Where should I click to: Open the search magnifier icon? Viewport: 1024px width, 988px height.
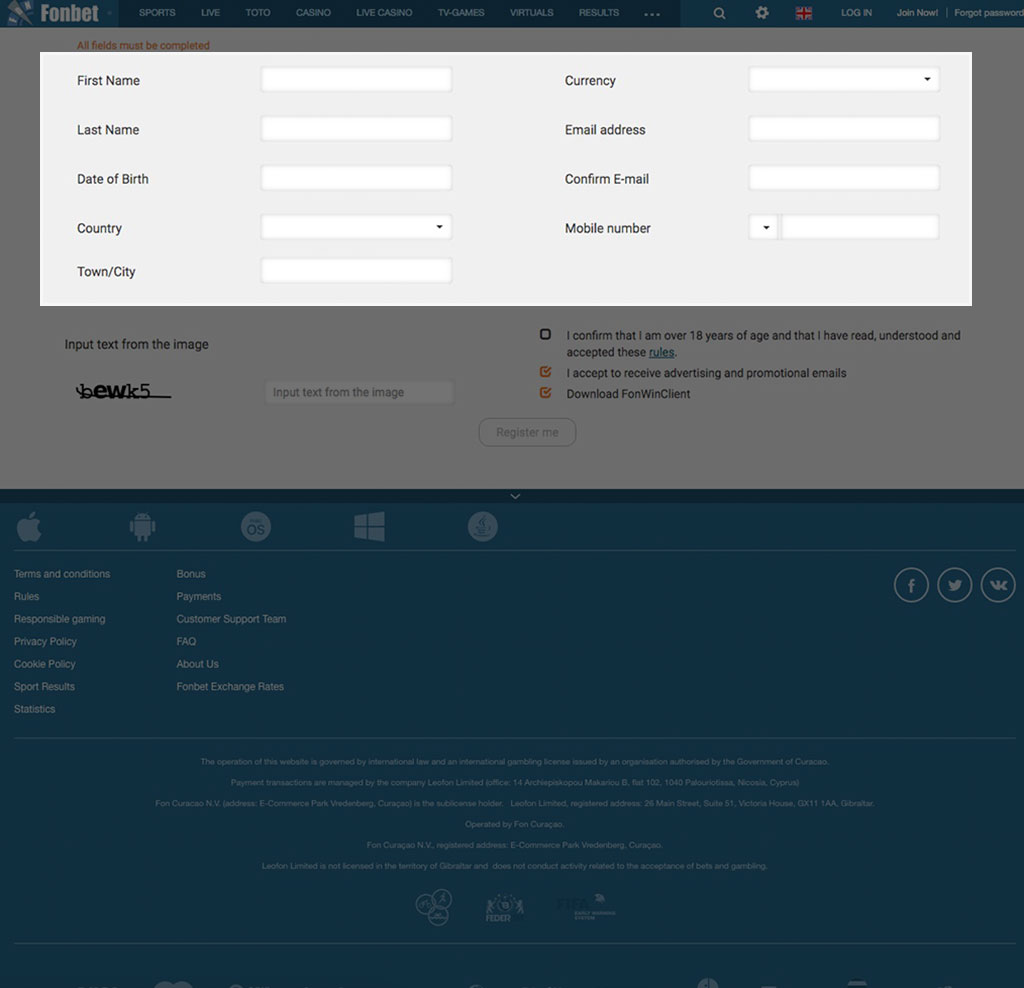(719, 13)
